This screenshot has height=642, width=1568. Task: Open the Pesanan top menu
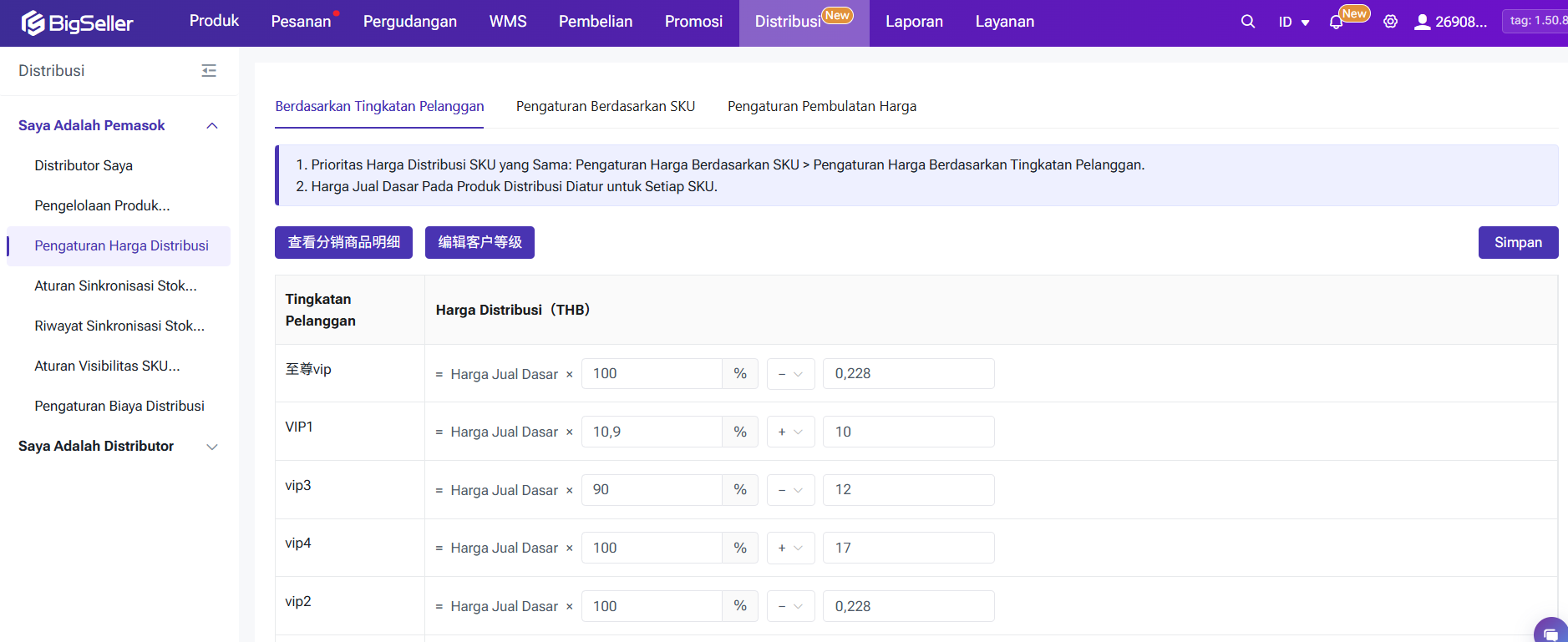(301, 22)
